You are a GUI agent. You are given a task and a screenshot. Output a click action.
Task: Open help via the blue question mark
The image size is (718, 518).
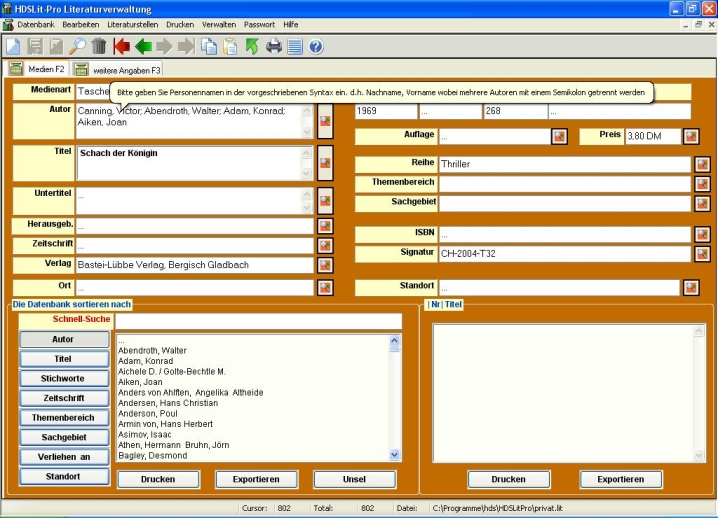click(x=316, y=46)
